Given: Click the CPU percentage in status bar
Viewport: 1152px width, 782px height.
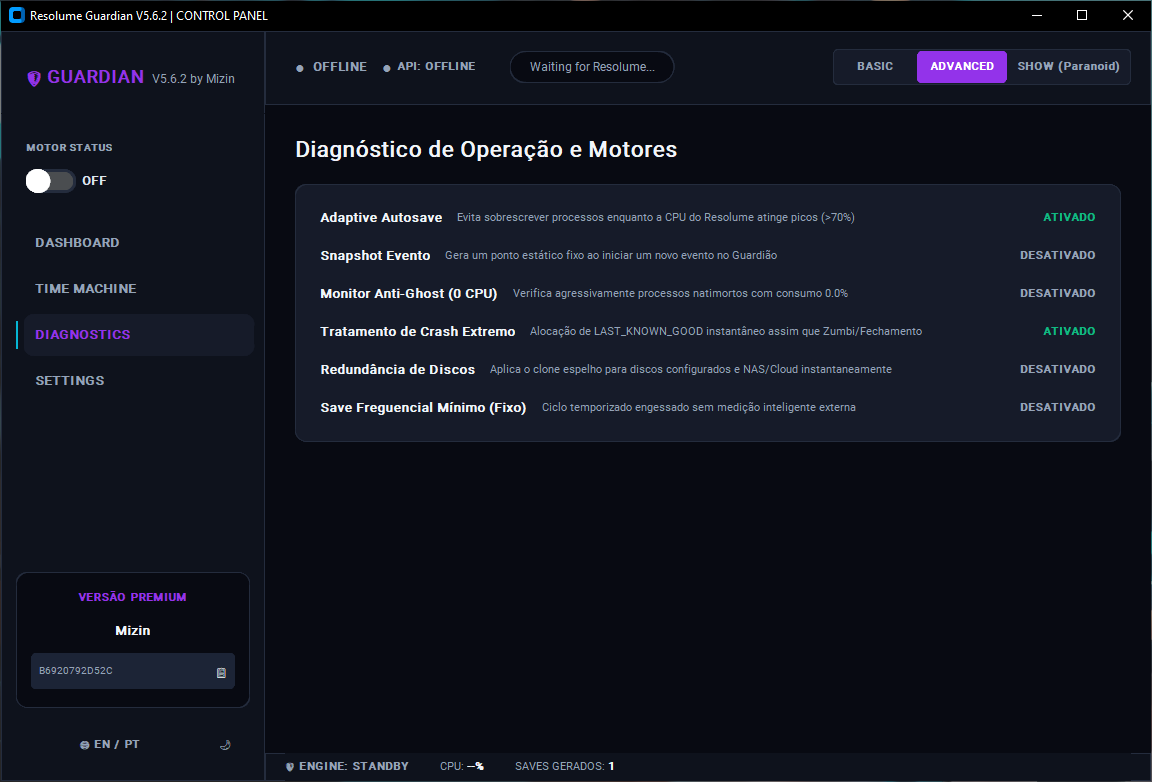Looking at the screenshot, I should click(x=461, y=767).
